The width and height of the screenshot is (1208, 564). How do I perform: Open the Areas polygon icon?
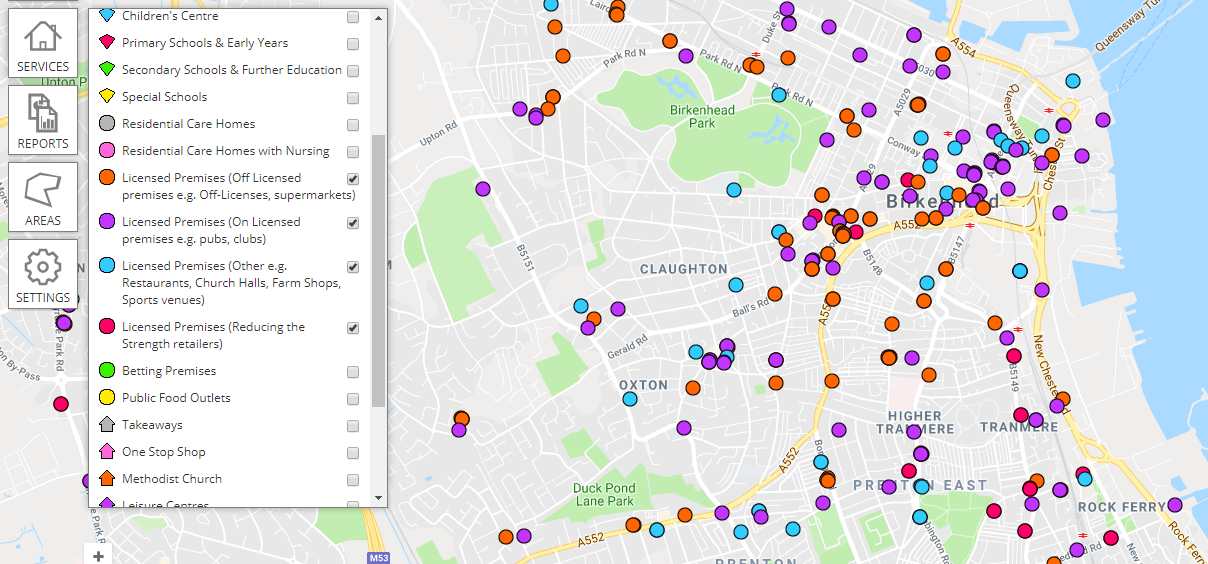(x=43, y=189)
